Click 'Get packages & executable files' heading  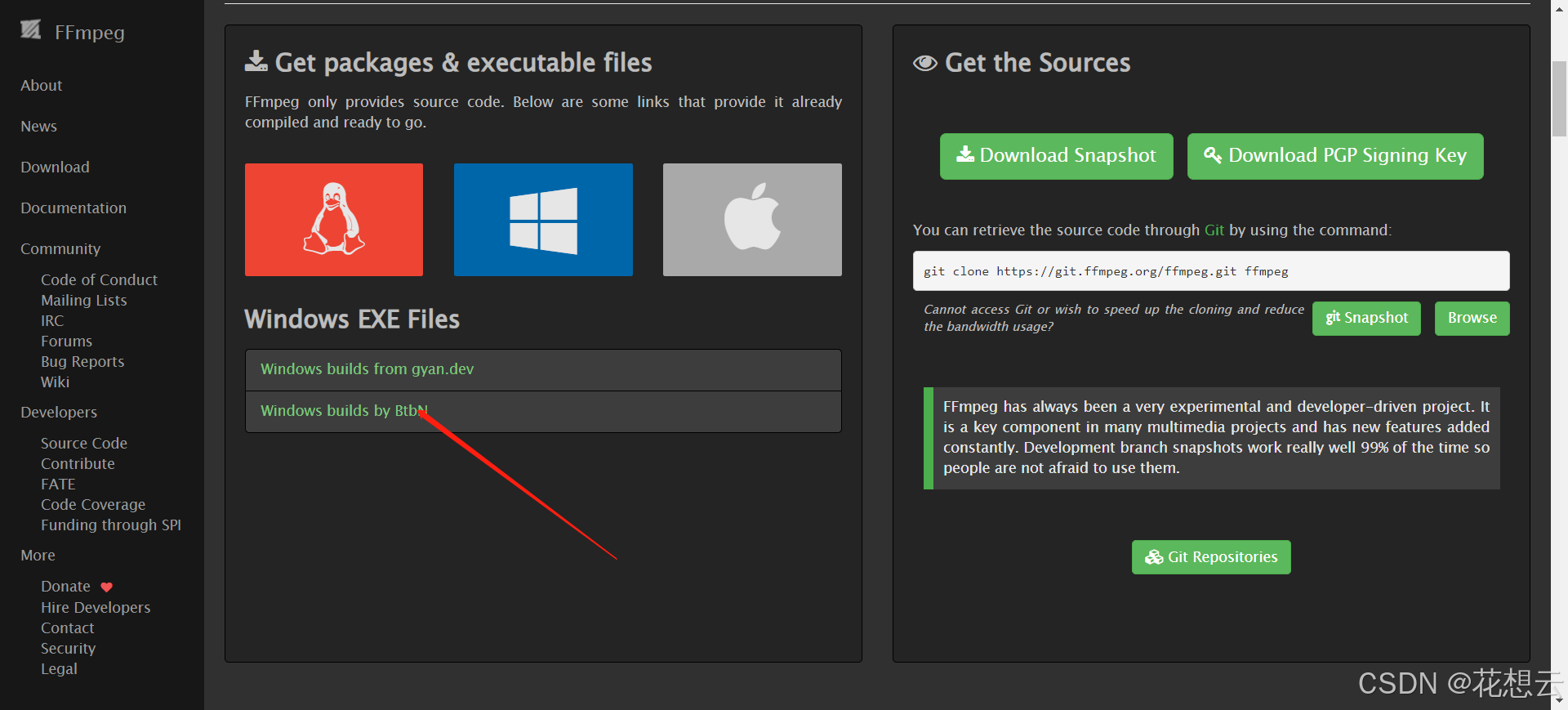coord(463,63)
